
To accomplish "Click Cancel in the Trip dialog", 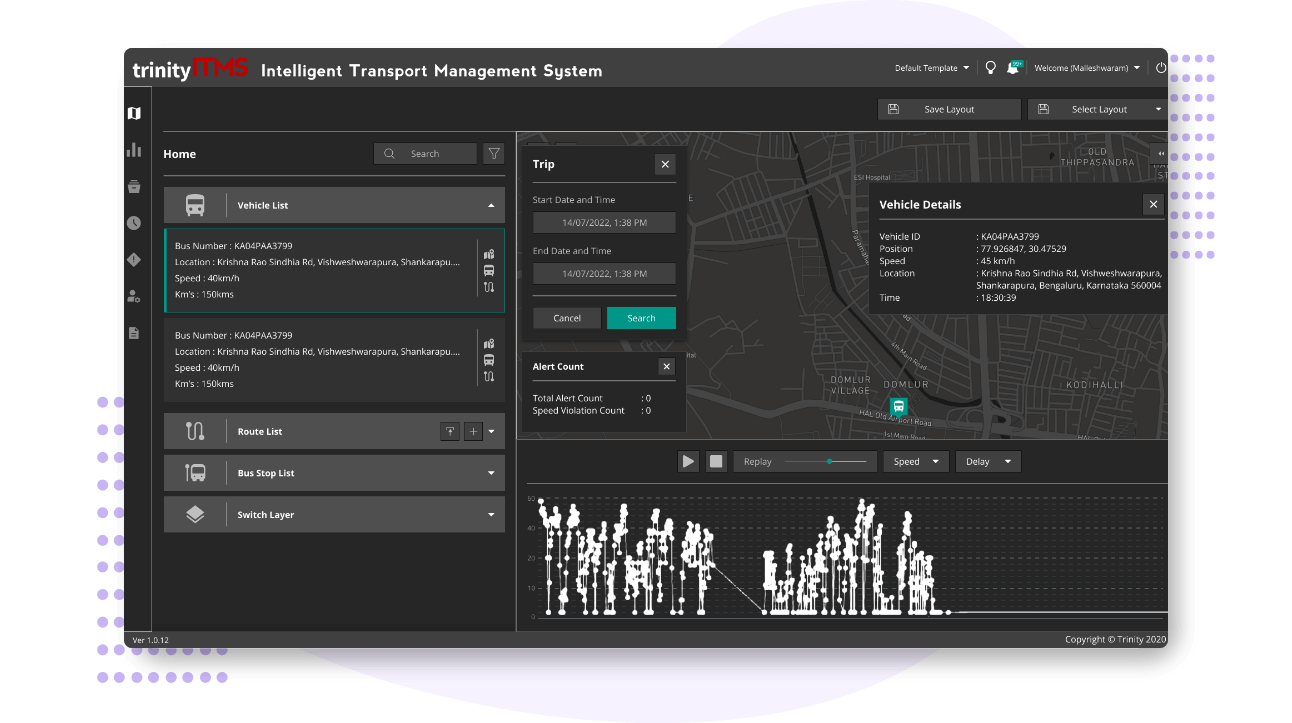I will click(567, 318).
